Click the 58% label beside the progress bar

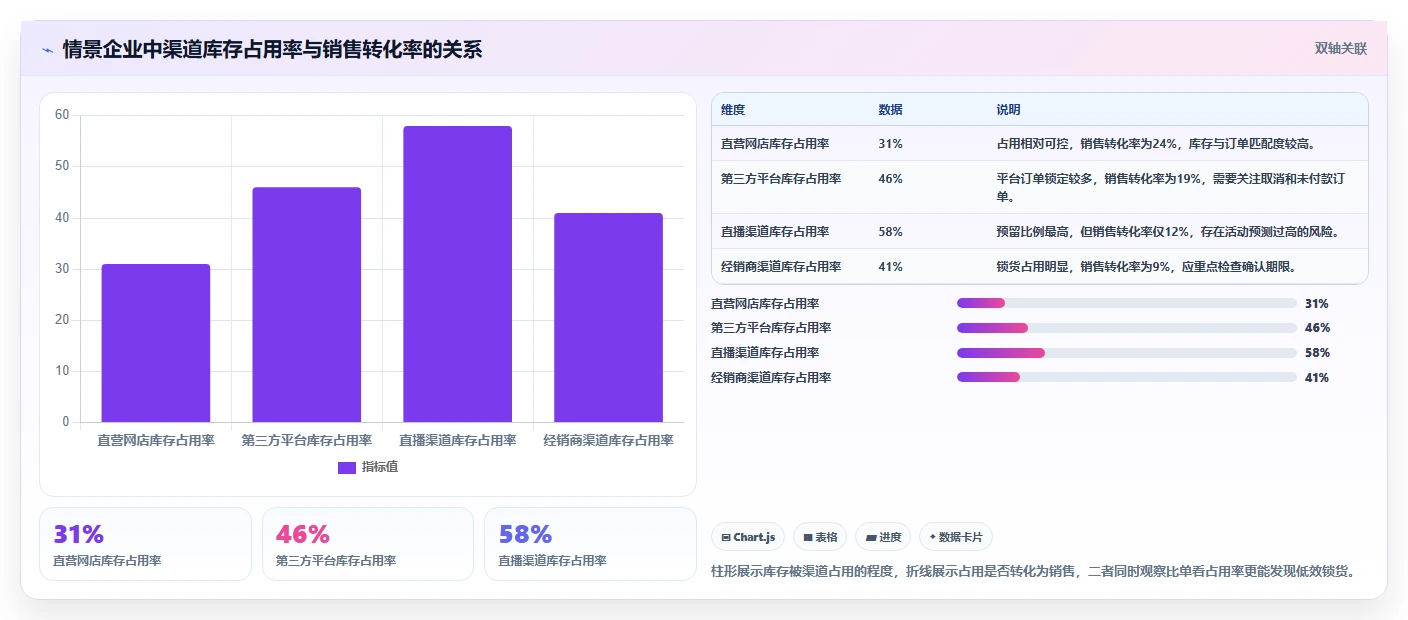(1317, 353)
